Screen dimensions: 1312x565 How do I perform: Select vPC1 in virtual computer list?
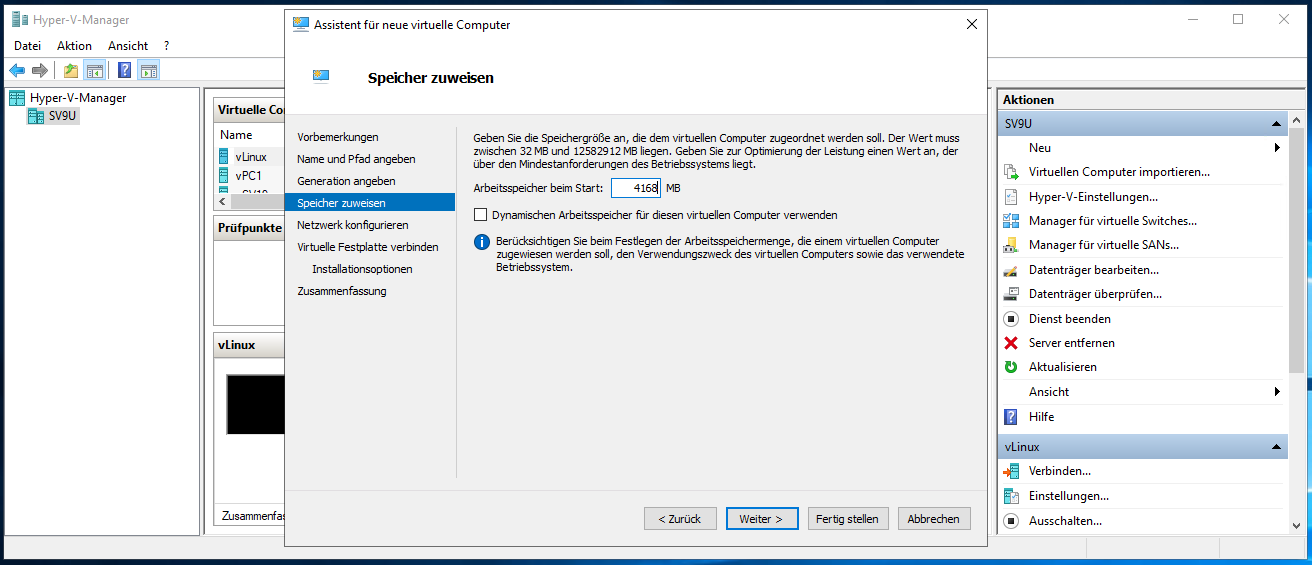point(248,175)
